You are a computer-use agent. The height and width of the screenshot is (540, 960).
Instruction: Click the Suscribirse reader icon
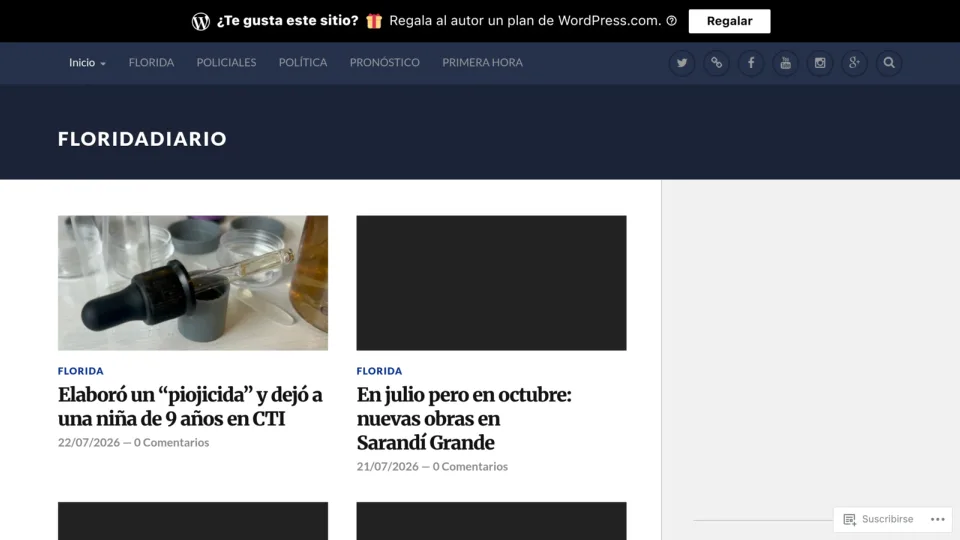[x=849, y=519]
